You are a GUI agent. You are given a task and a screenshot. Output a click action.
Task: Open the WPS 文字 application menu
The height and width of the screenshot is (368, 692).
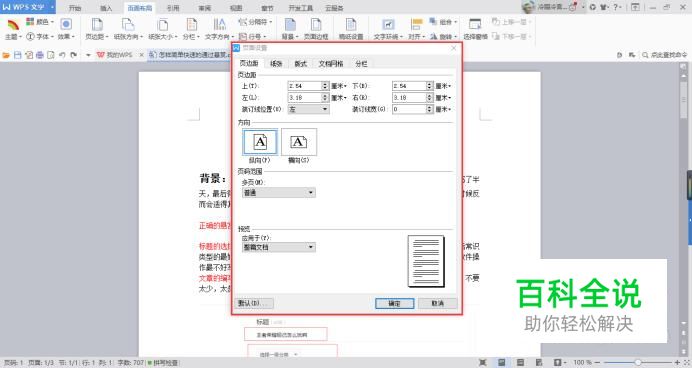28,7
